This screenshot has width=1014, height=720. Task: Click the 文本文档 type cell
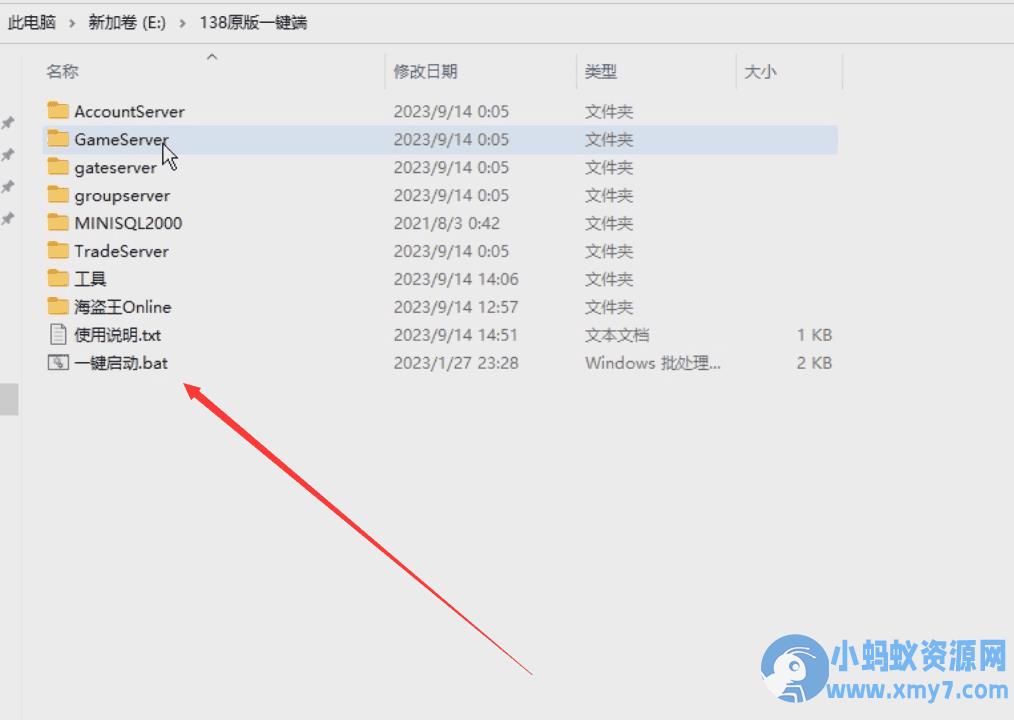point(617,334)
